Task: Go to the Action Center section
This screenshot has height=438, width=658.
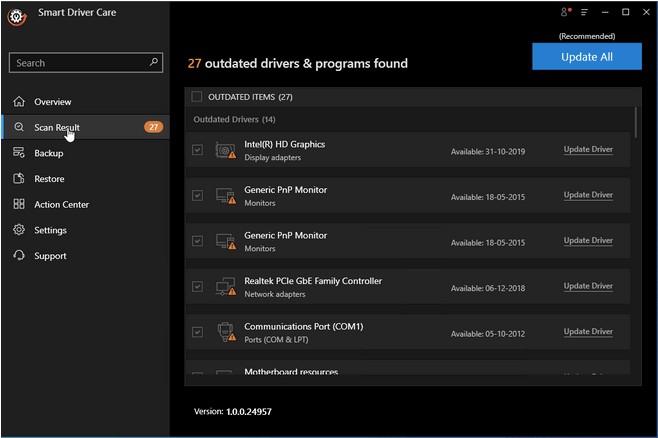Action: (x=61, y=204)
